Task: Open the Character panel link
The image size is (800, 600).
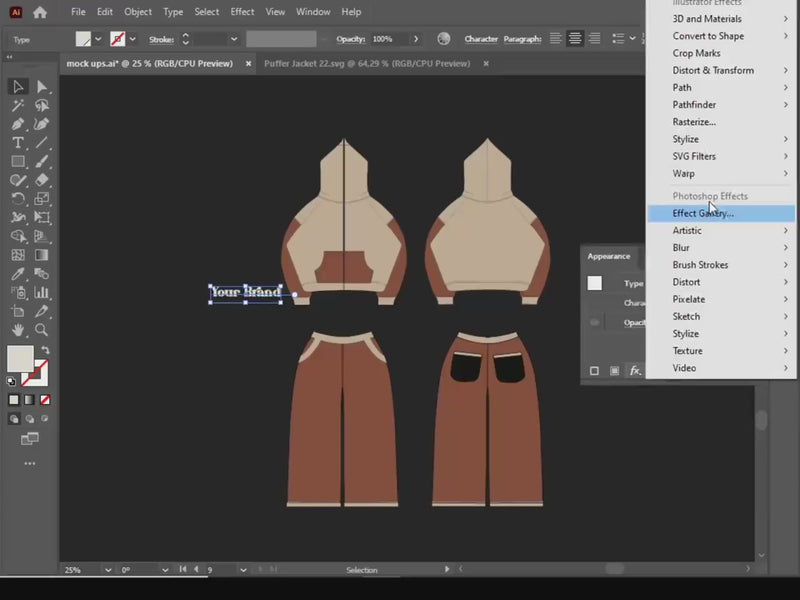Action: [481, 39]
